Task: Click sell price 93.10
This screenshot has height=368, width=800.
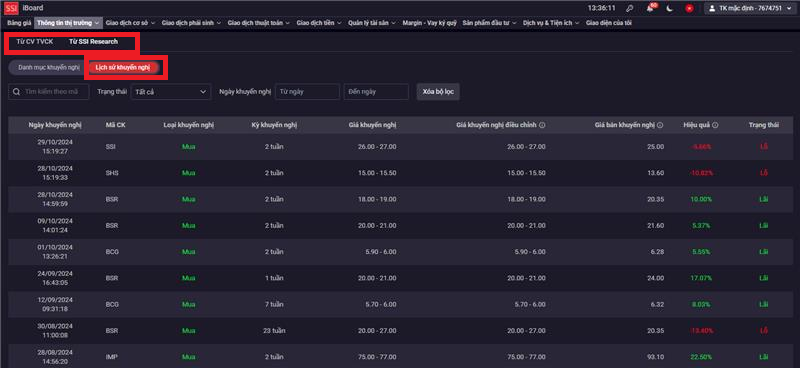Action: tap(655, 357)
